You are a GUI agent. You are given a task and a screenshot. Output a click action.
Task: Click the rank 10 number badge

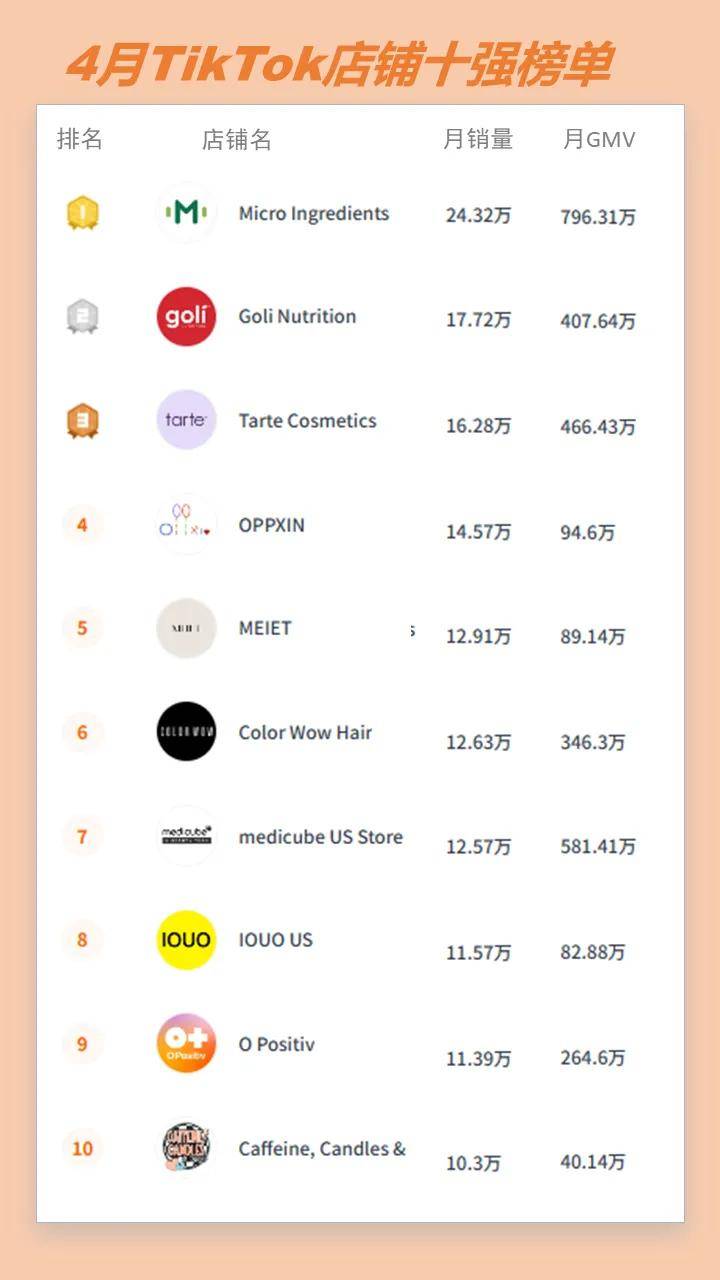click(83, 1148)
